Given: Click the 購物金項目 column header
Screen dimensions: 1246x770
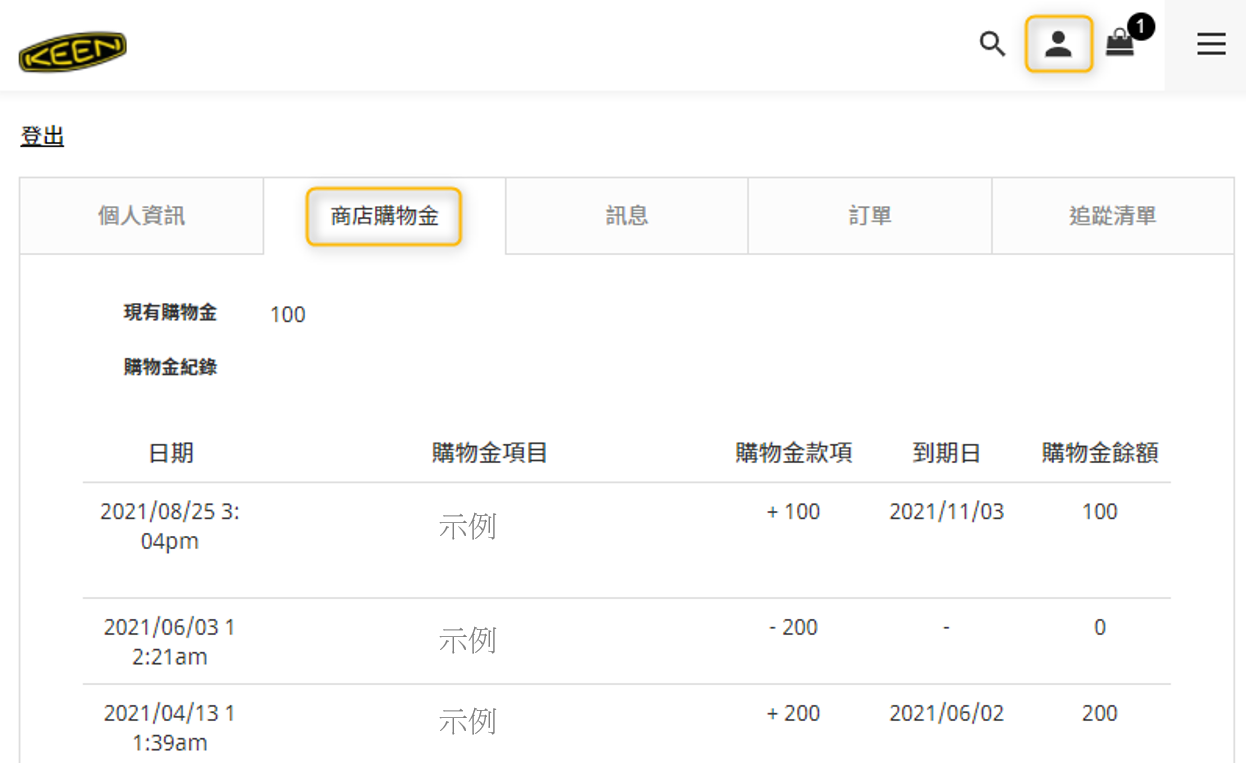Looking at the screenshot, I should (x=489, y=453).
